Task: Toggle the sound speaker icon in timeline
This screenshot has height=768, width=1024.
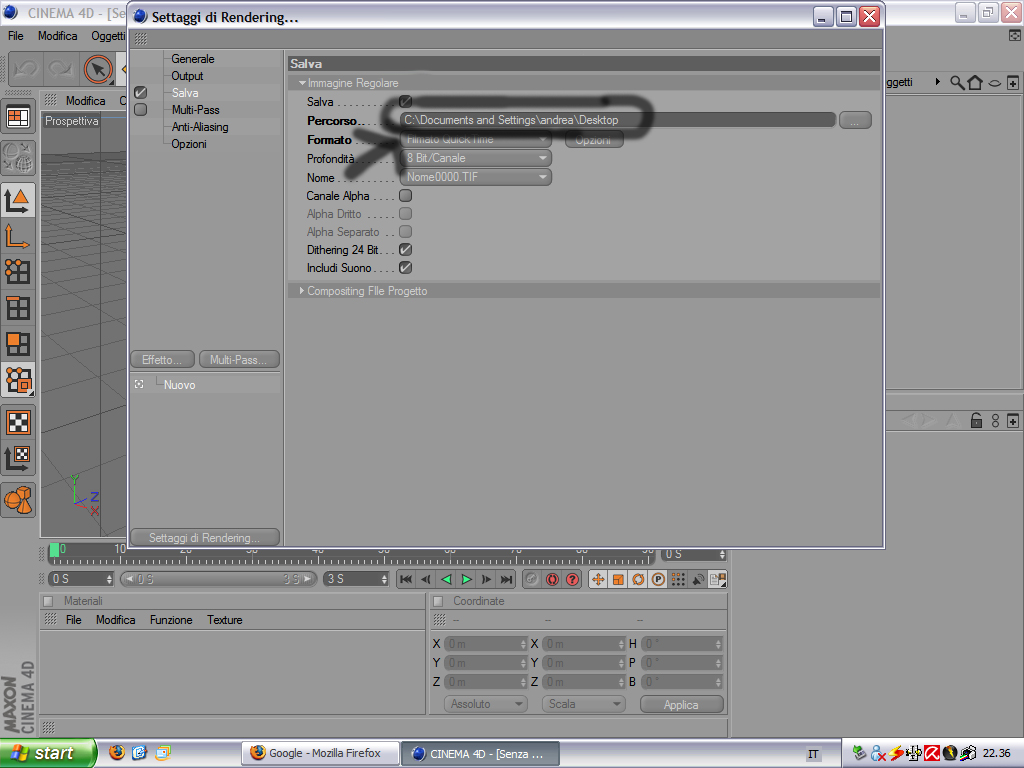Action: [698, 579]
